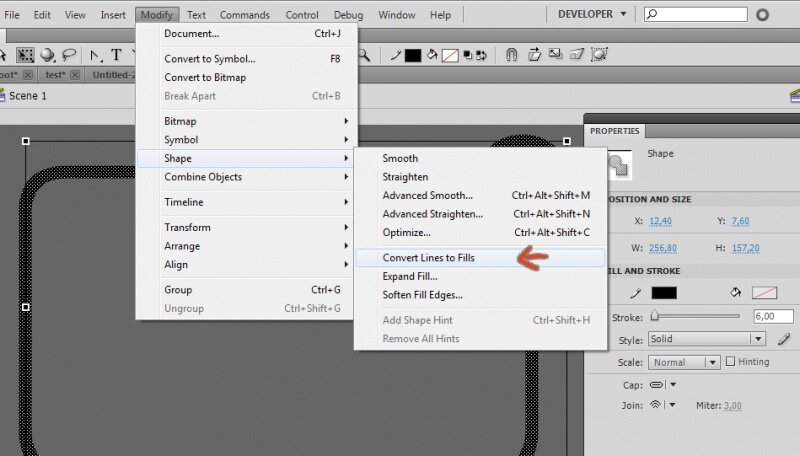Open the Scale dropdown set to Normal
800x456 pixels.
point(684,362)
